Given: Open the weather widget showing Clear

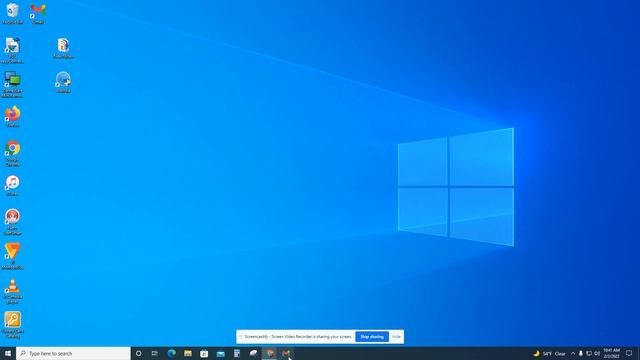Looking at the screenshot, I should (x=549, y=353).
